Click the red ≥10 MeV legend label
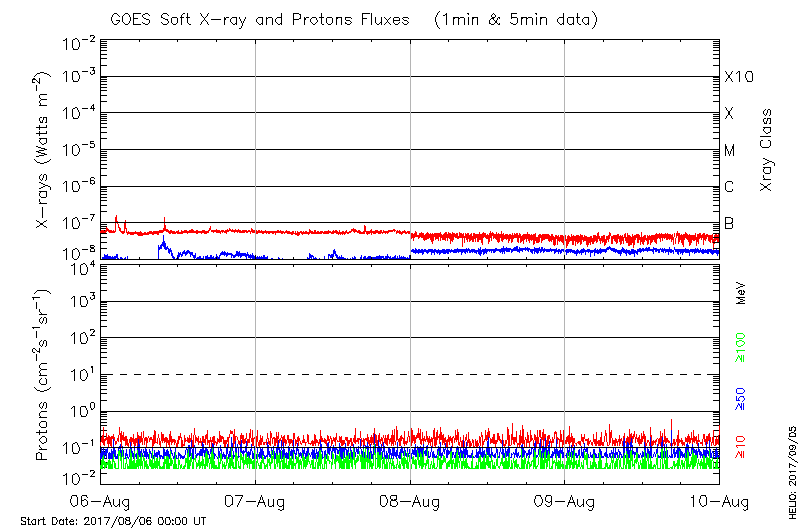The image size is (800, 530). click(741, 447)
